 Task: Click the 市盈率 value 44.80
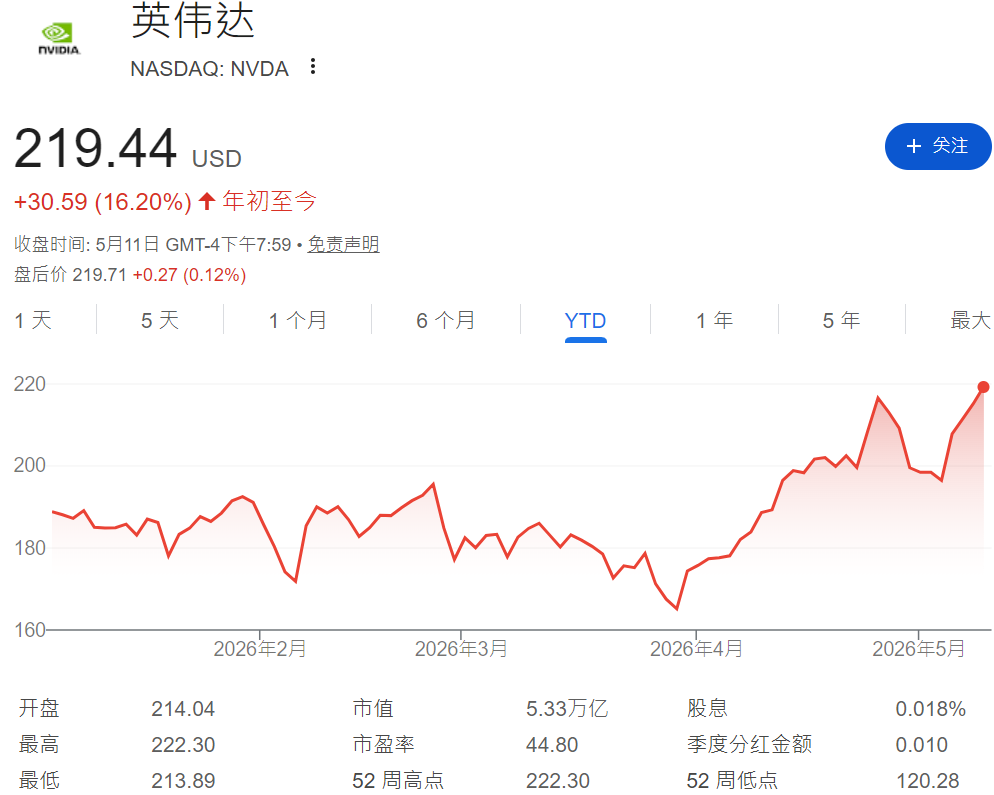point(552,744)
